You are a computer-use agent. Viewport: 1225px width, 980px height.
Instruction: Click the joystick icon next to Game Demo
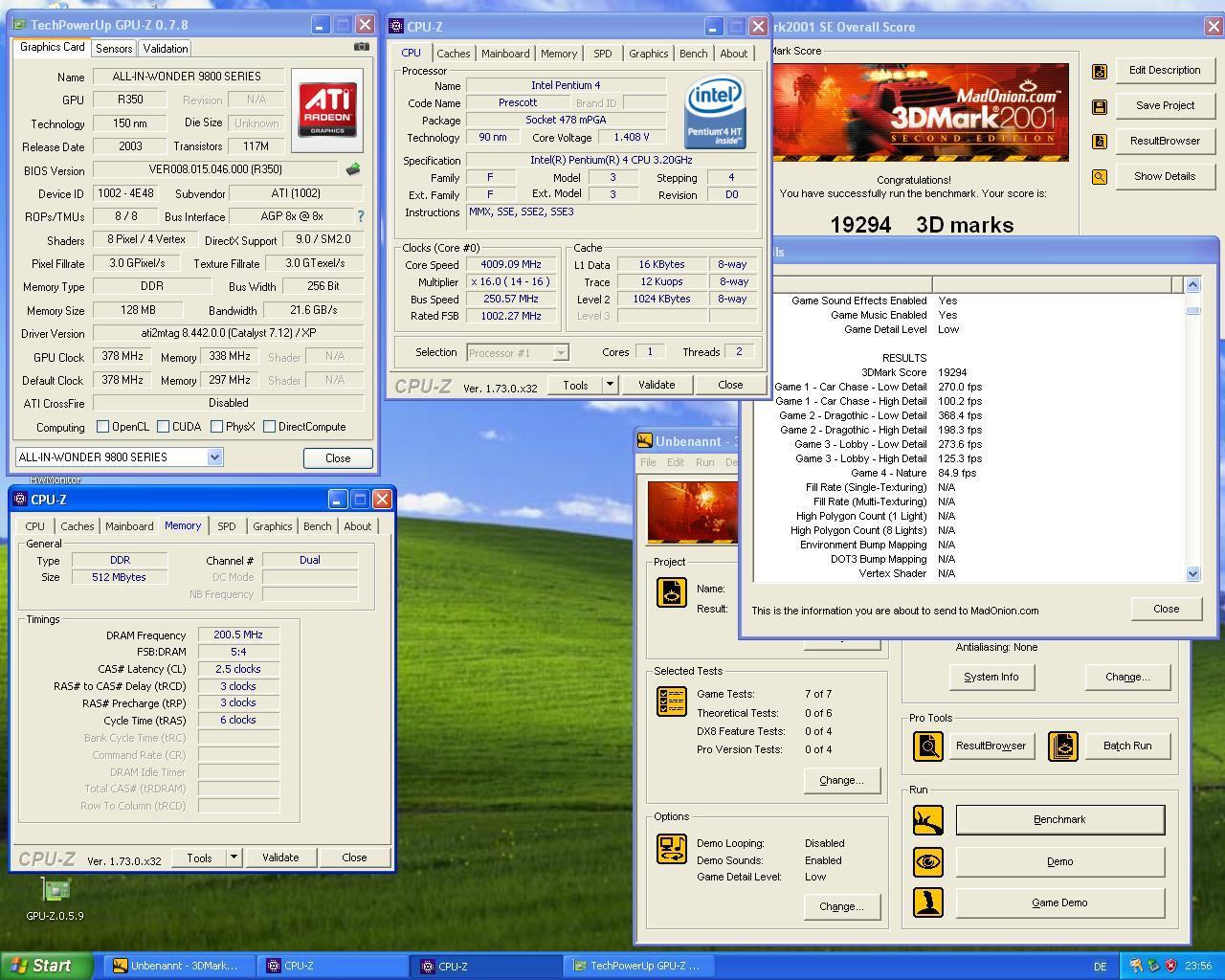927,902
